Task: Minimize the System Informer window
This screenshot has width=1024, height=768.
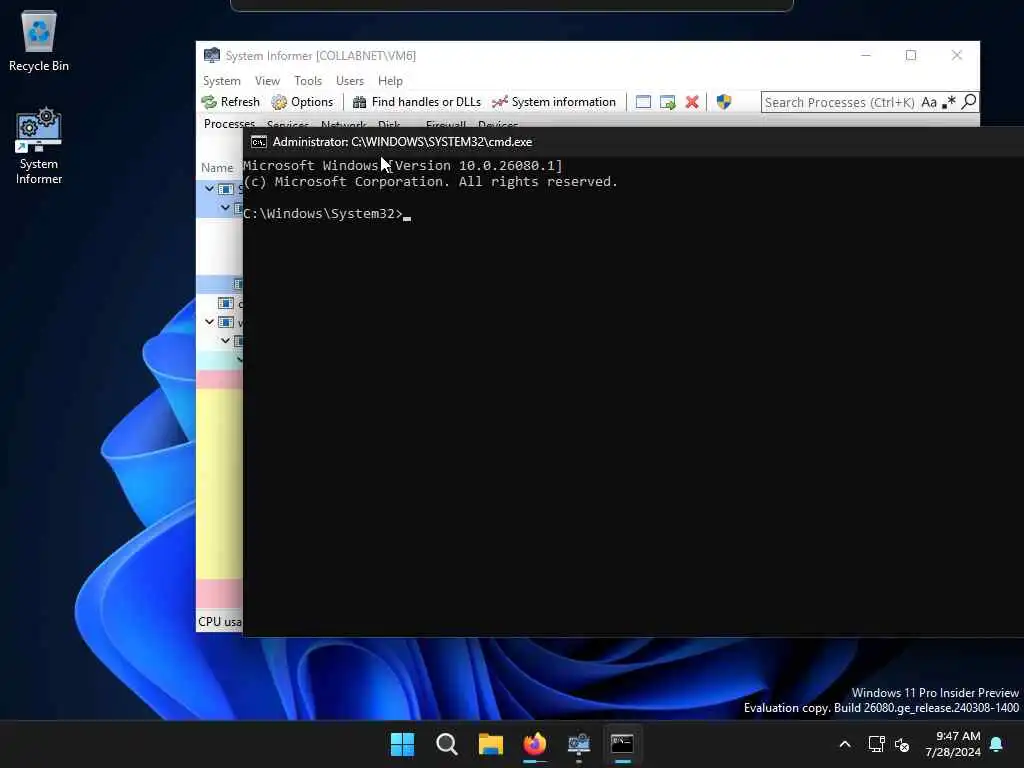Action: pyautogui.click(x=866, y=56)
